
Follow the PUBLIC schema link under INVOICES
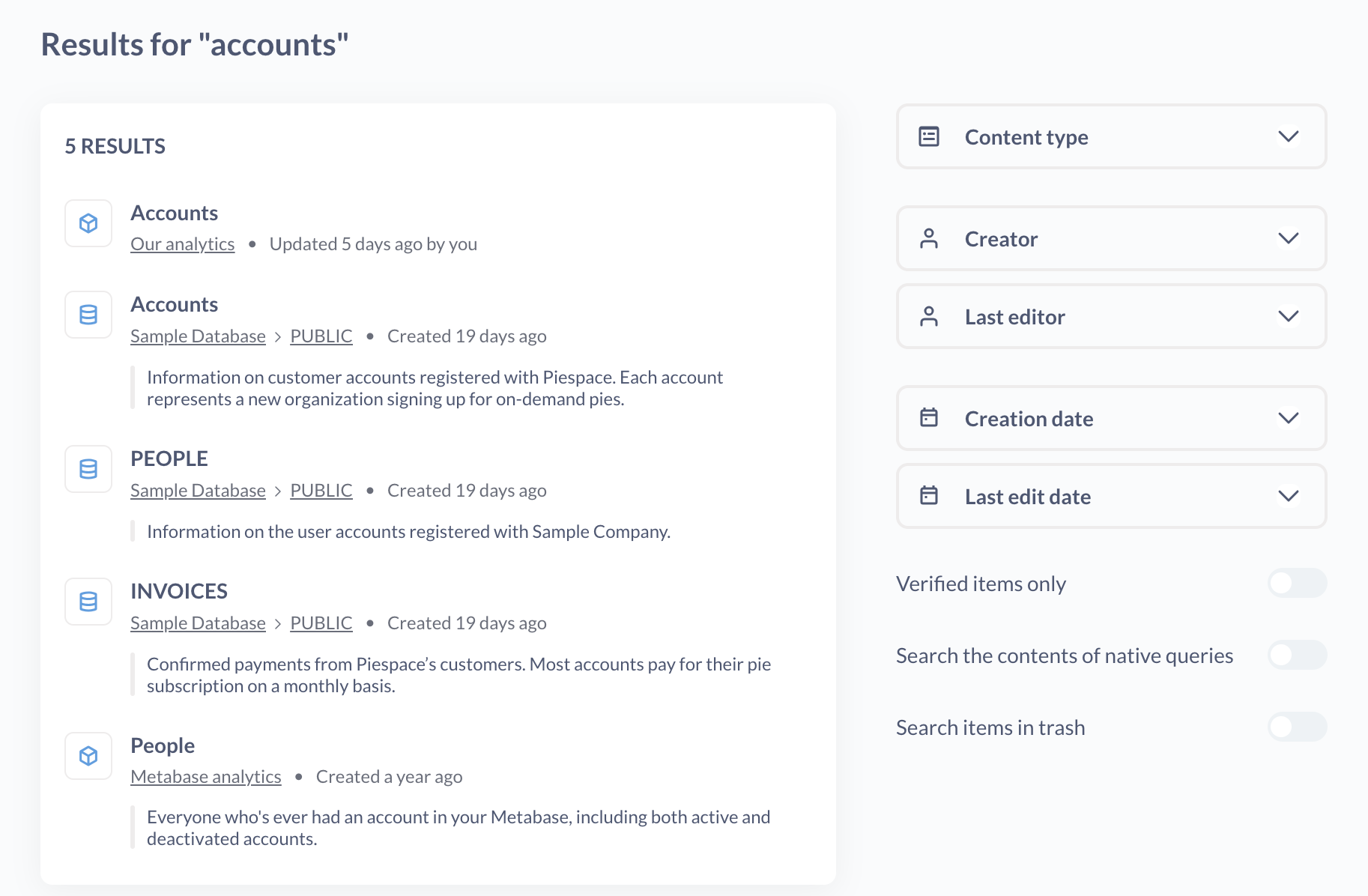(321, 623)
